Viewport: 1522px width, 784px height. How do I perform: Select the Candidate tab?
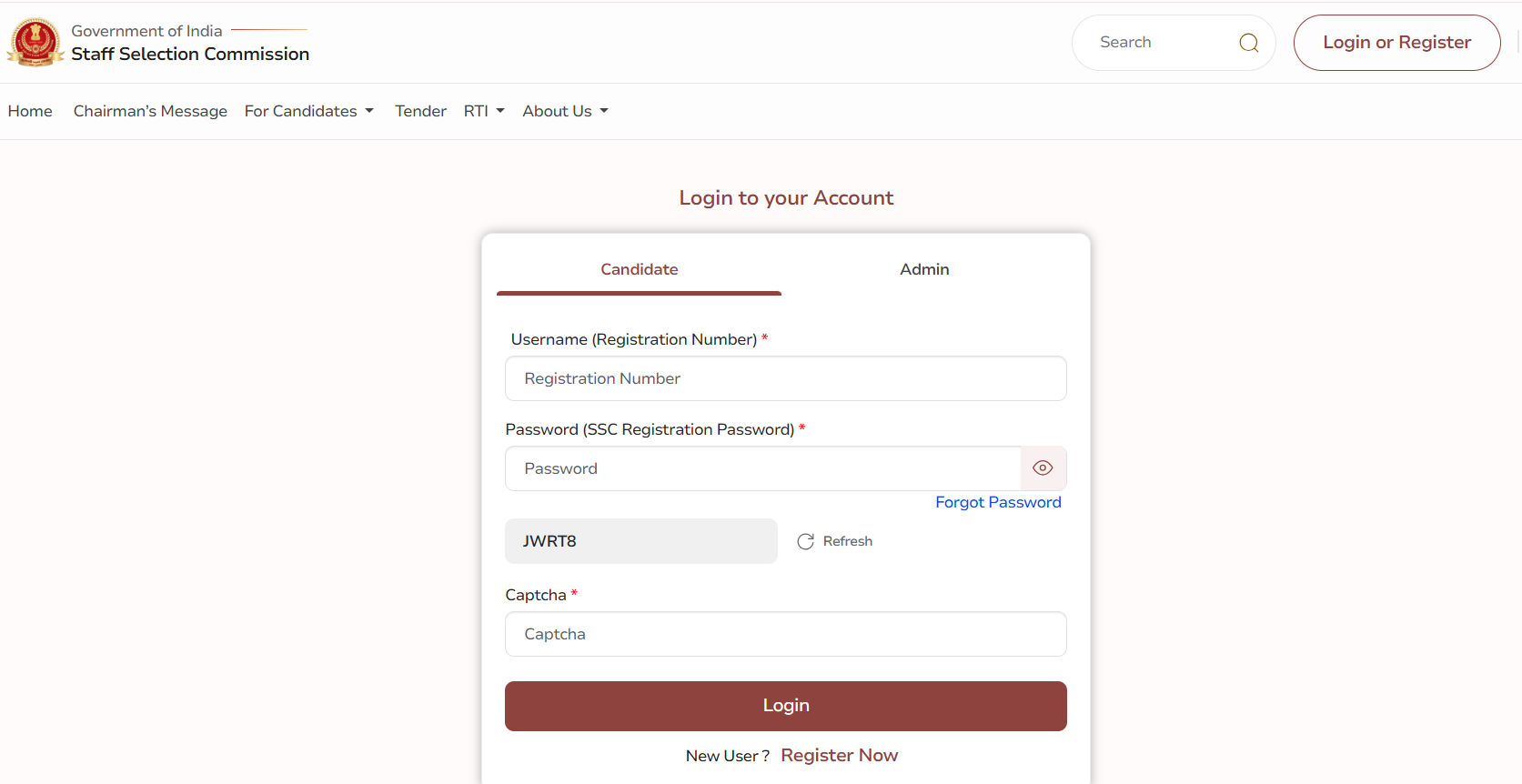tap(639, 269)
